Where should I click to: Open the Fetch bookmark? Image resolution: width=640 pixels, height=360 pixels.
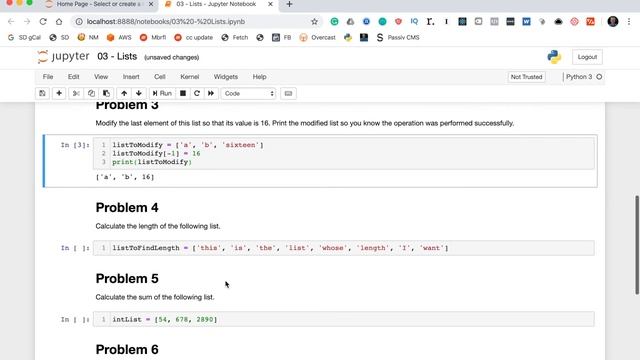point(235,38)
